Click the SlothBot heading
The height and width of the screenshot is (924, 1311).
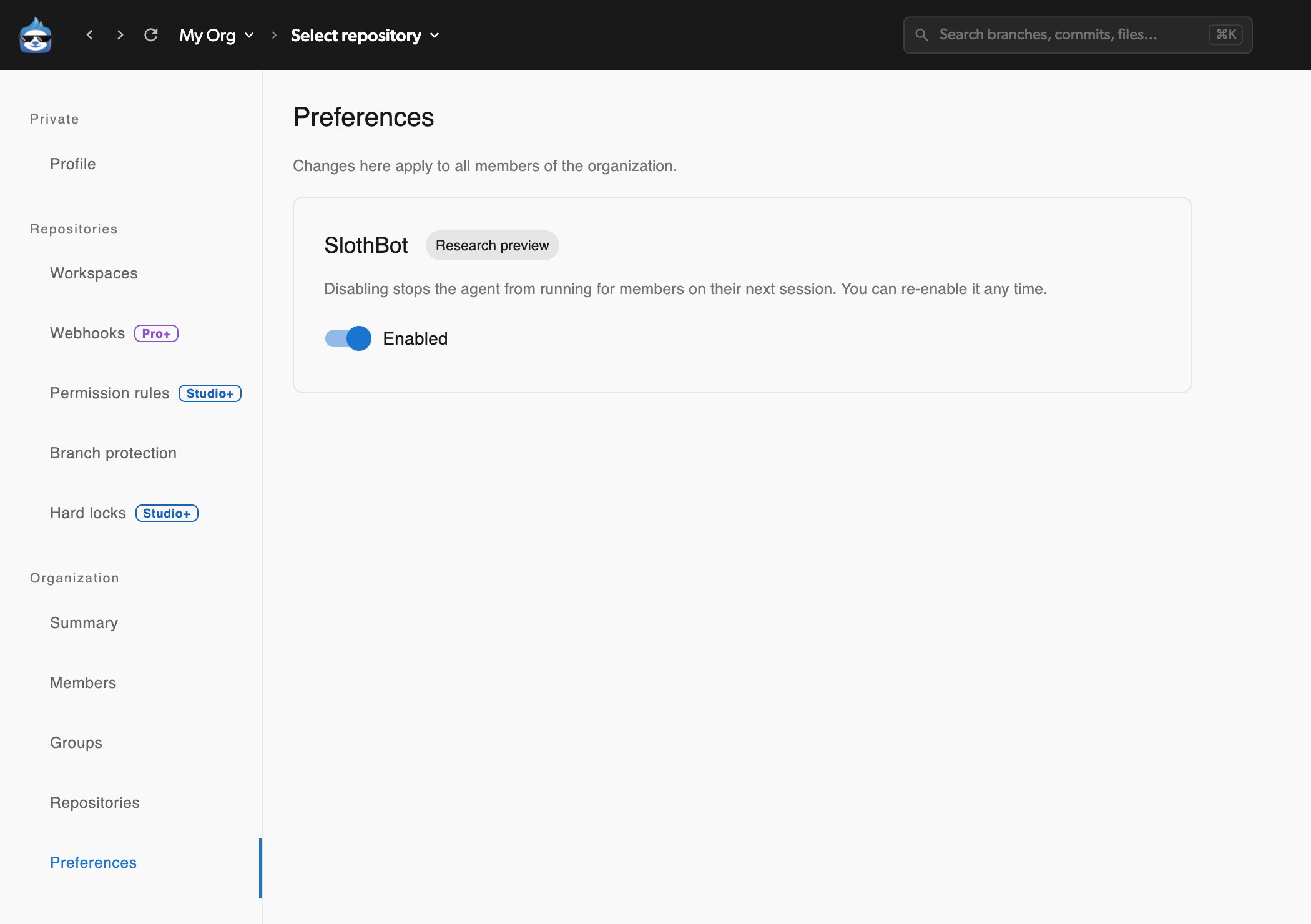click(366, 245)
